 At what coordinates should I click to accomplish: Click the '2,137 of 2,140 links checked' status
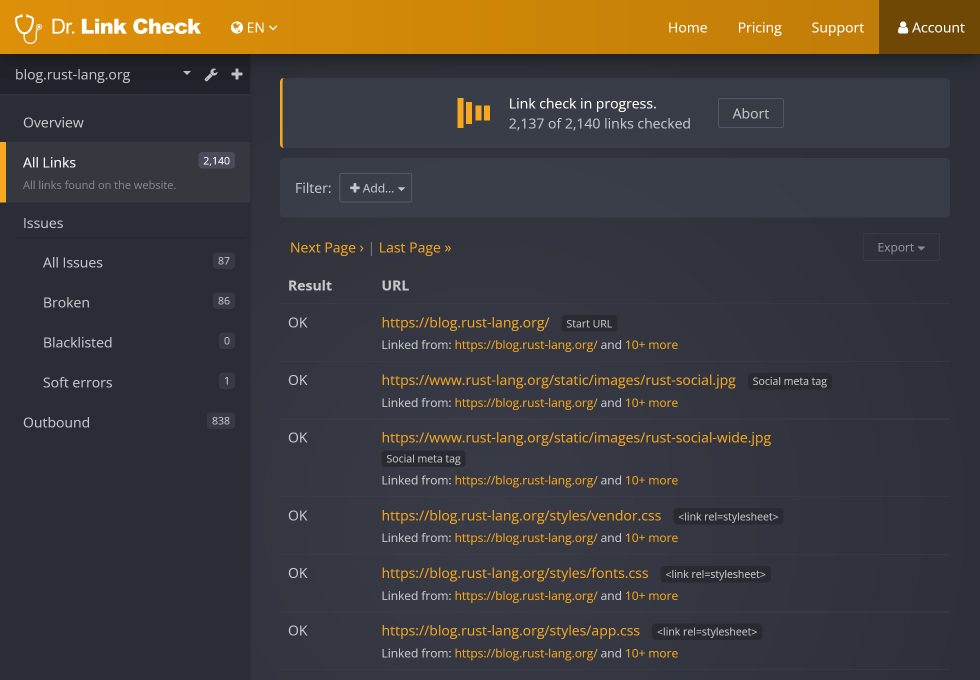599,124
